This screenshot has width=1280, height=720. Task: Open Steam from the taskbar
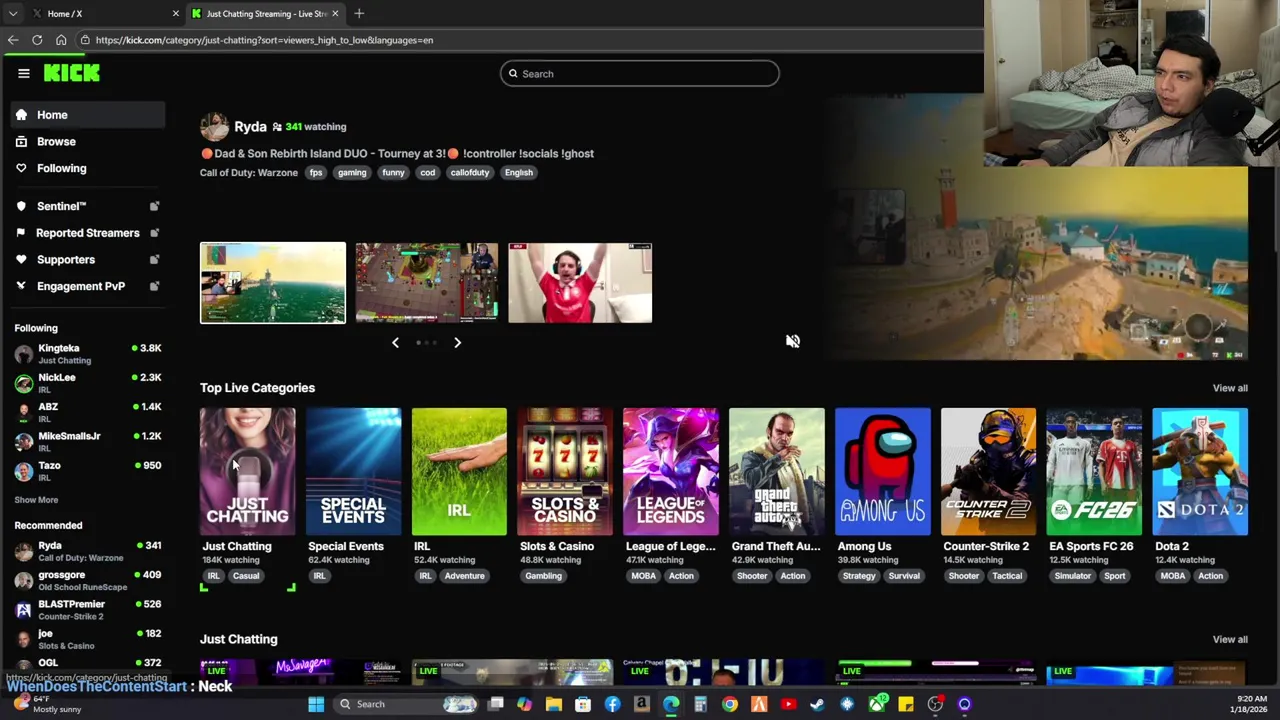point(817,704)
